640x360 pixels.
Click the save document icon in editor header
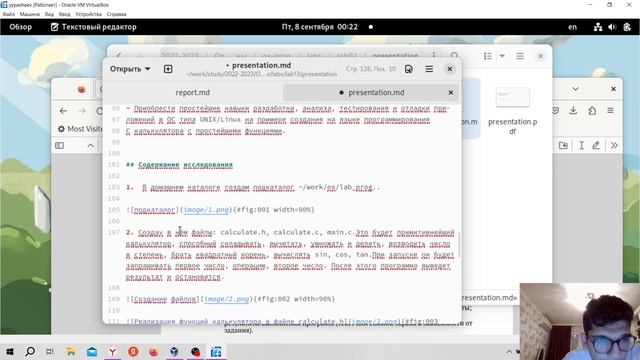409,69
